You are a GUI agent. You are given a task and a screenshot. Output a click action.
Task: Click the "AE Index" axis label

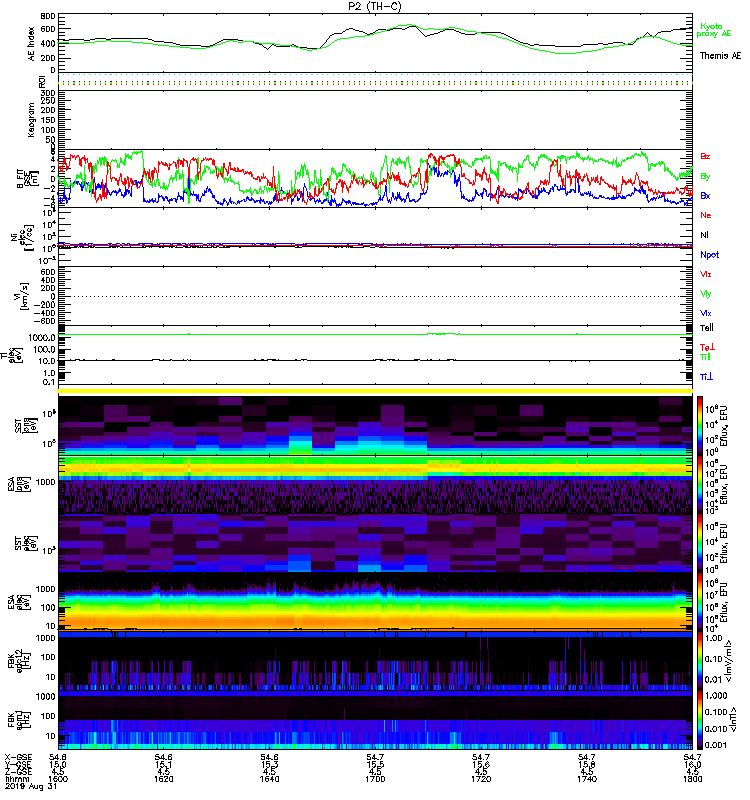tap(32, 44)
